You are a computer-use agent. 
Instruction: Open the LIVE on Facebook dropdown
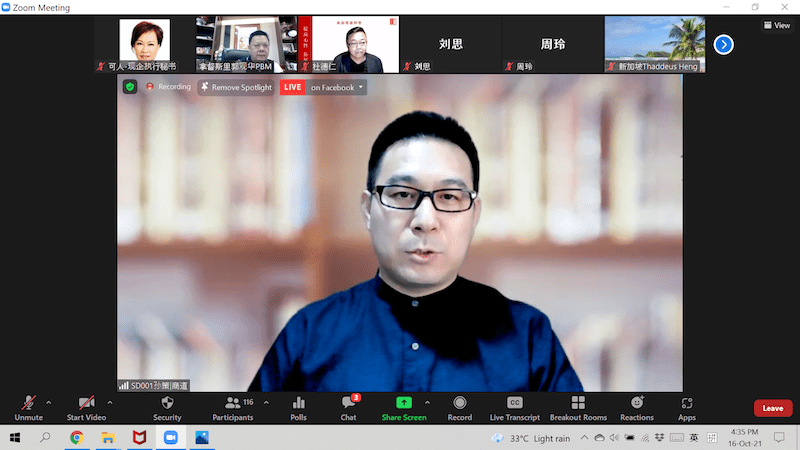pos(336,87)
